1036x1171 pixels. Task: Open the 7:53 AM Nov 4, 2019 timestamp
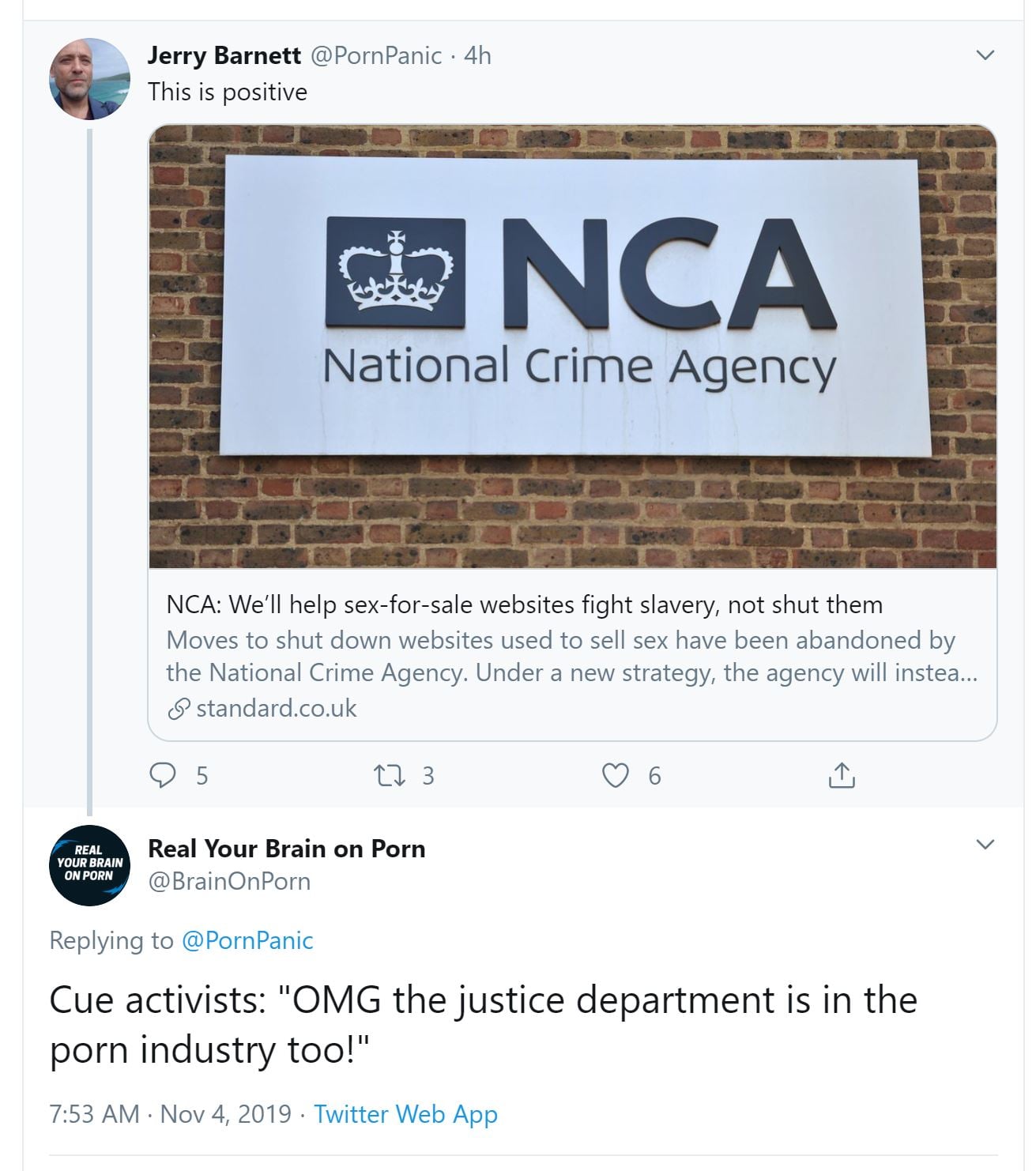[x=170, y=1114]
